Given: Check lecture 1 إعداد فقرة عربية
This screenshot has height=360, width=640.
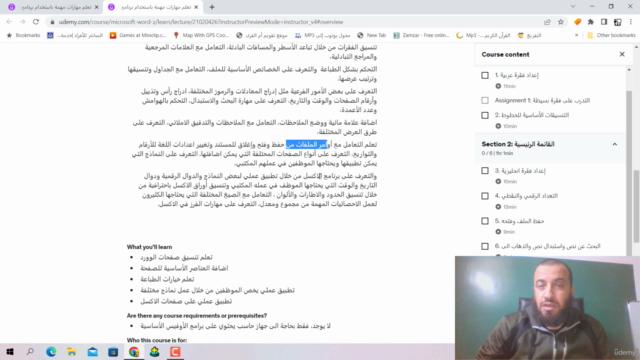Looking at the screenshot, I should click(x=485, y=75).
